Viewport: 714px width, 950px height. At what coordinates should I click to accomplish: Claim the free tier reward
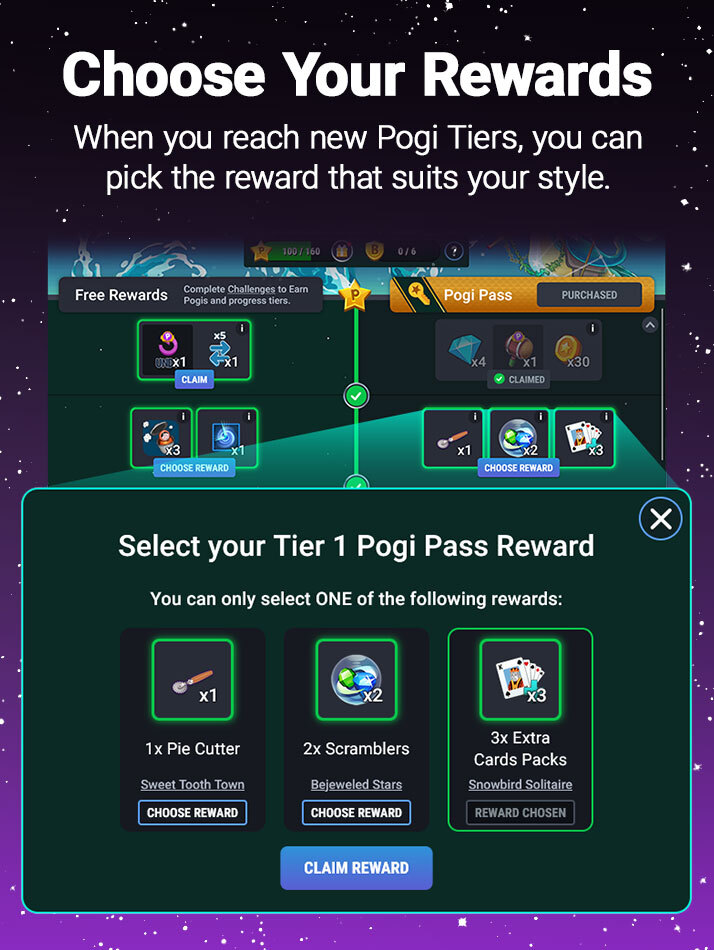pos(195,380)
